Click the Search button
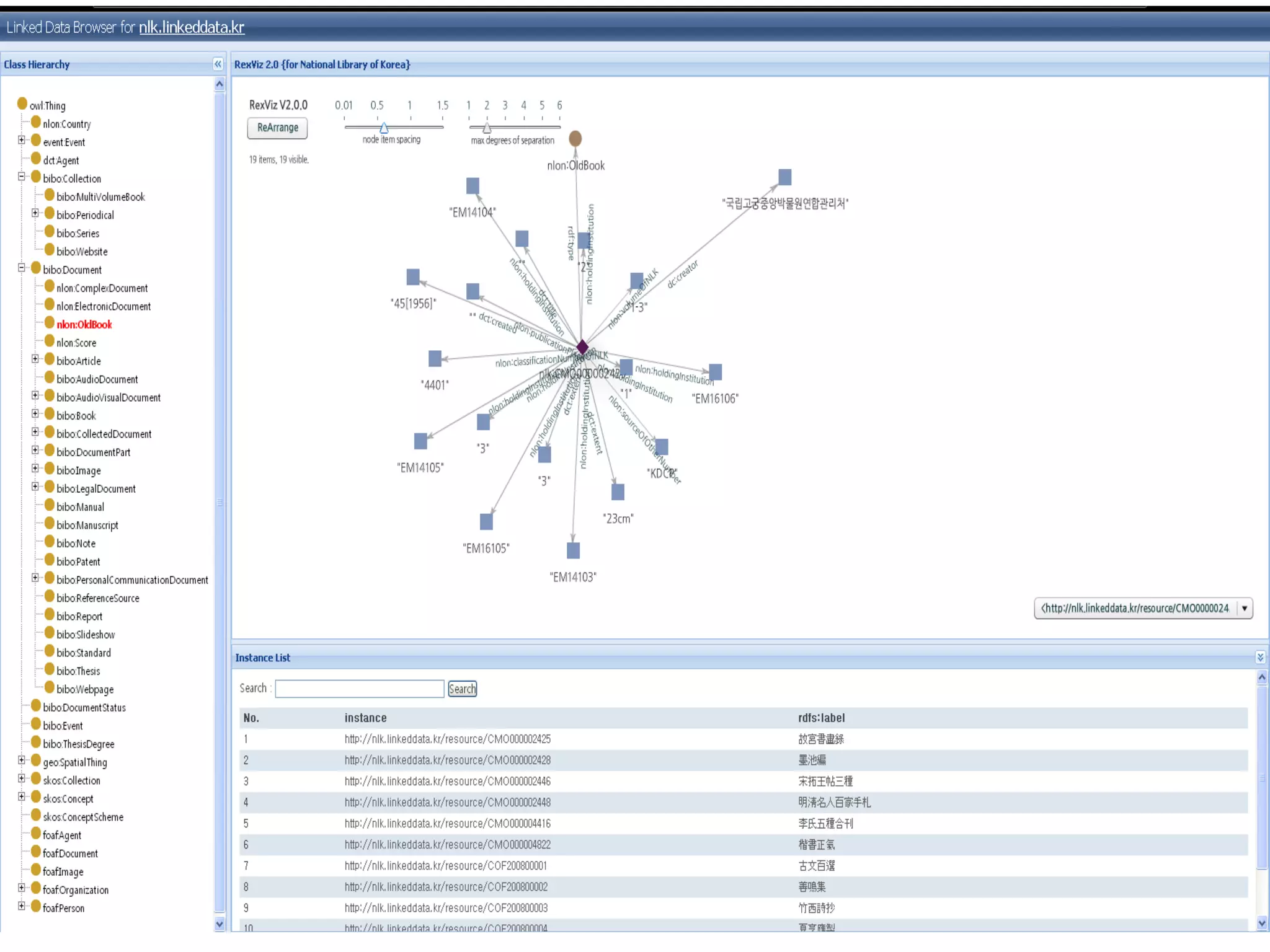The width and height of the screenshot is (1270, 952). tap(462, 689)
